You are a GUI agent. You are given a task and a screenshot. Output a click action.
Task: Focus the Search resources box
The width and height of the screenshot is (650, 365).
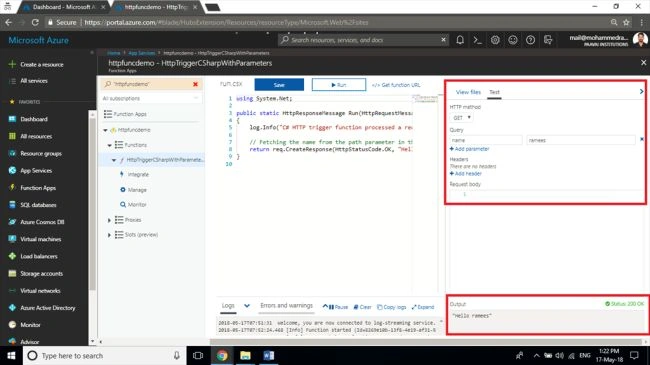[x=361, y=40]
